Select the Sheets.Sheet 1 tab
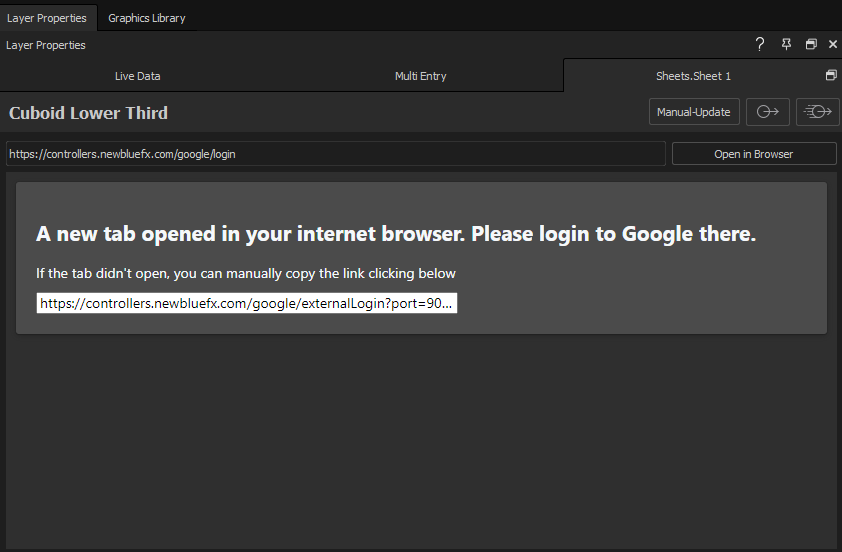This screenshot has height=552, width=842. 693,76
